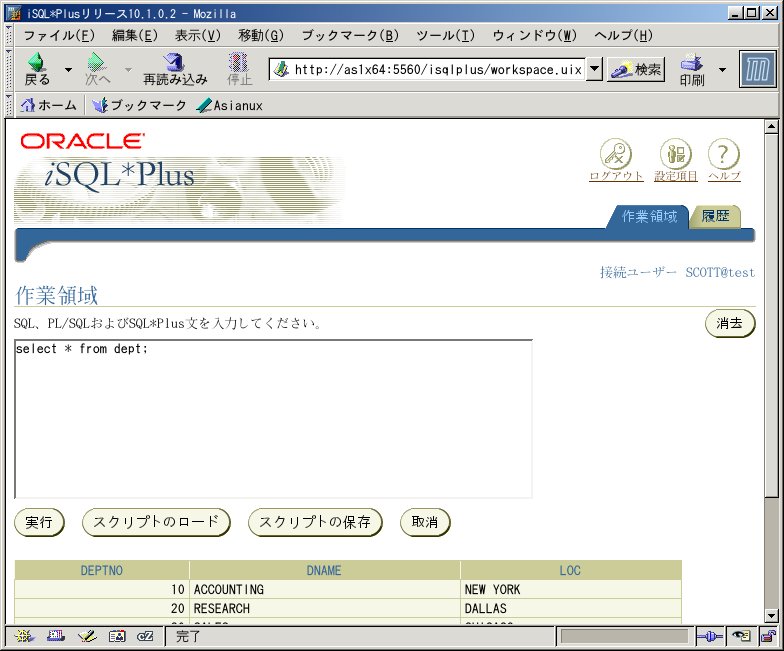Screen dimensions: 784x651
Task: Expand the URL history dropdown
Action: tap(594, 70)
